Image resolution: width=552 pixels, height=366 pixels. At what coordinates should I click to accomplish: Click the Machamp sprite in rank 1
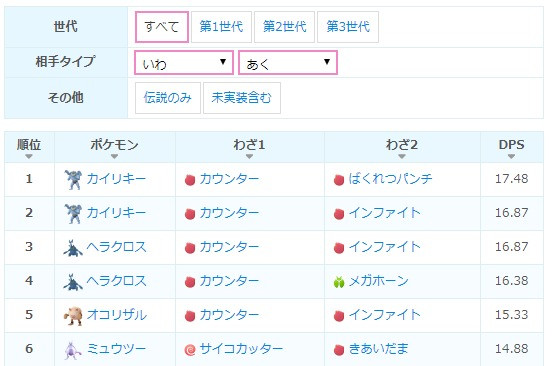(x=73, y=179)
